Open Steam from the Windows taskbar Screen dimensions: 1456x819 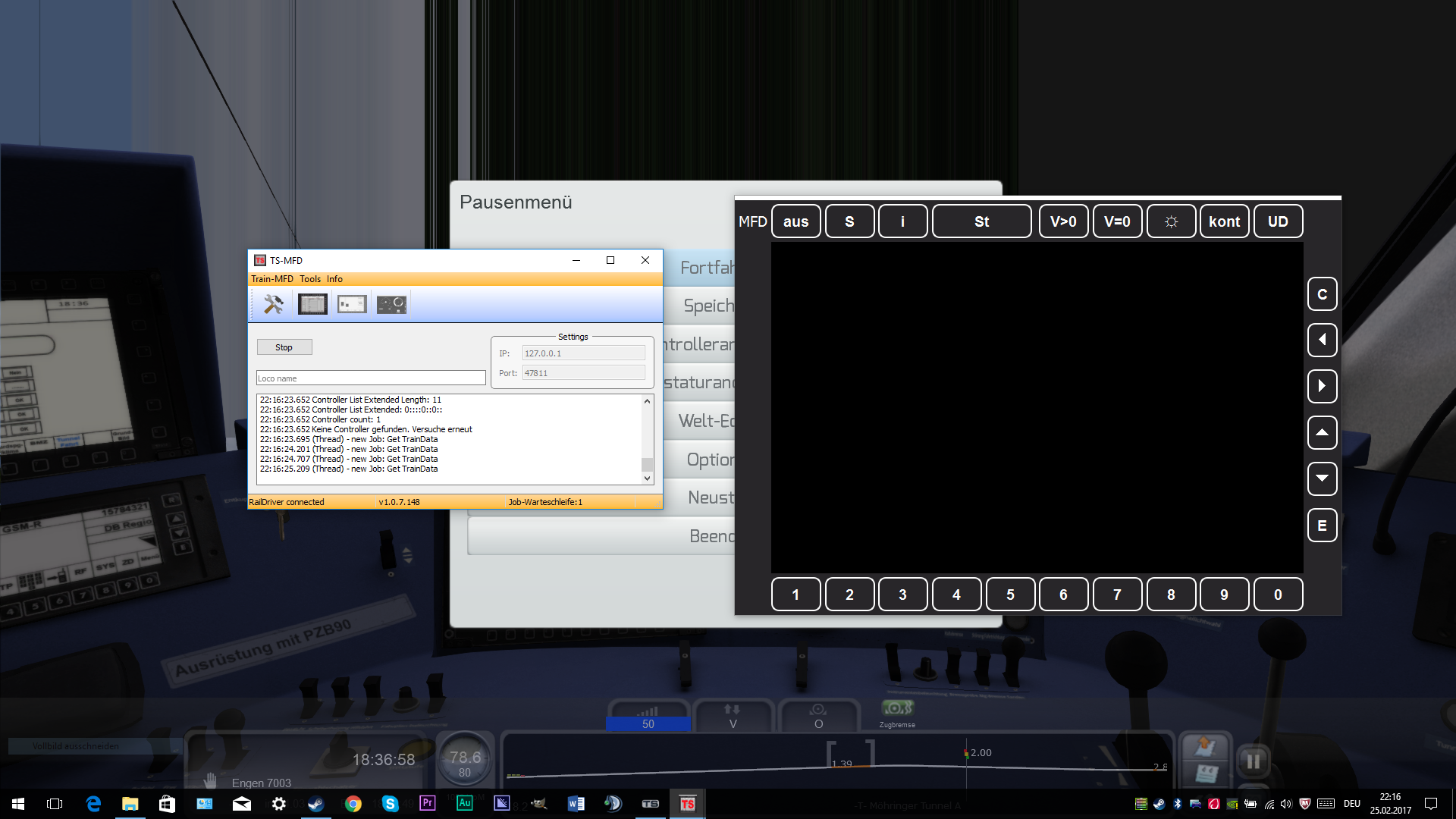315,804
